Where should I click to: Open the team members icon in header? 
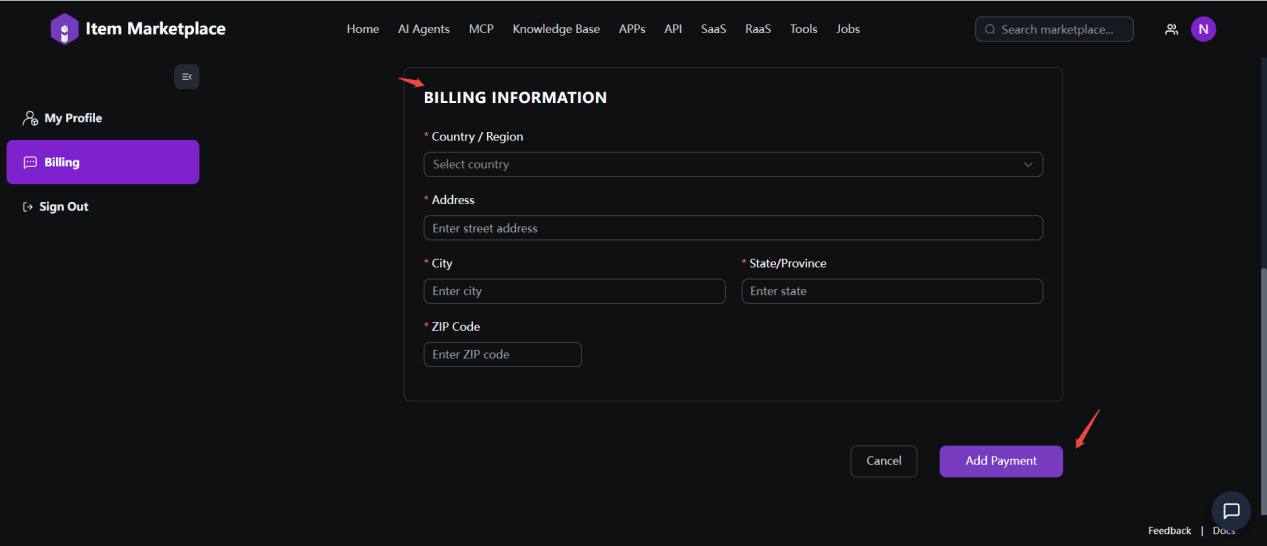(x=1171, y=30)
